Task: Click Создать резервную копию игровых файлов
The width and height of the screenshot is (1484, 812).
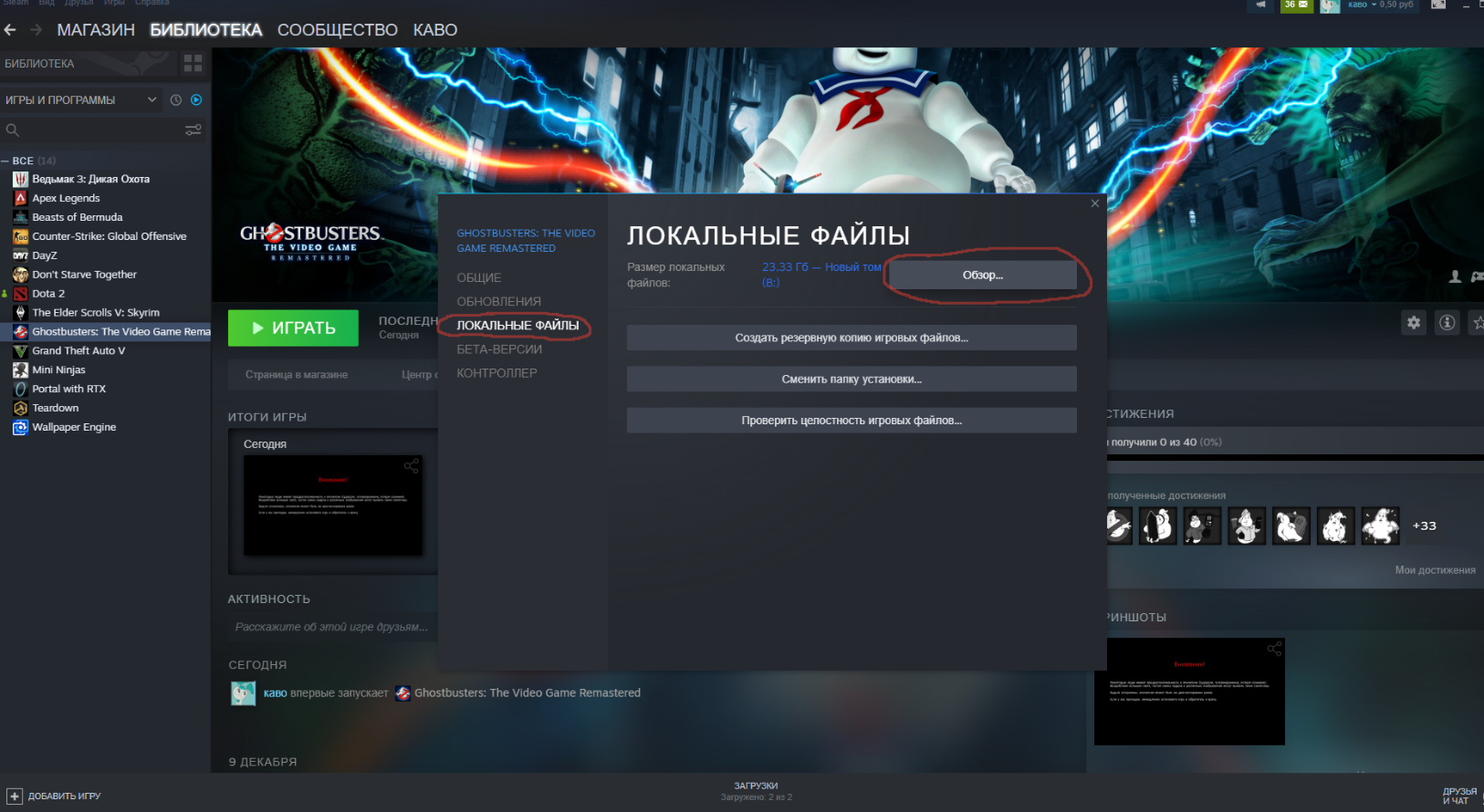Action: pyautogui.click(x=852, y=338)
